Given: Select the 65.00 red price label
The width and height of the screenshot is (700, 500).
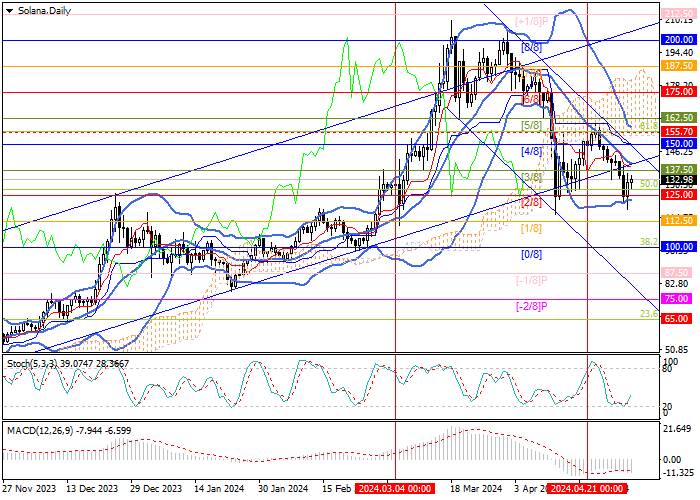Looking at the screenshot, I should [x=678, y=318].
